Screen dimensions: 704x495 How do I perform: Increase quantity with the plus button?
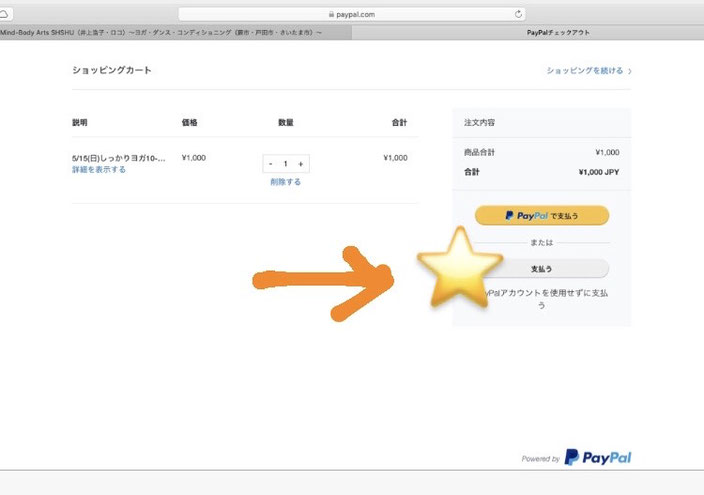(x=301, y=164)
